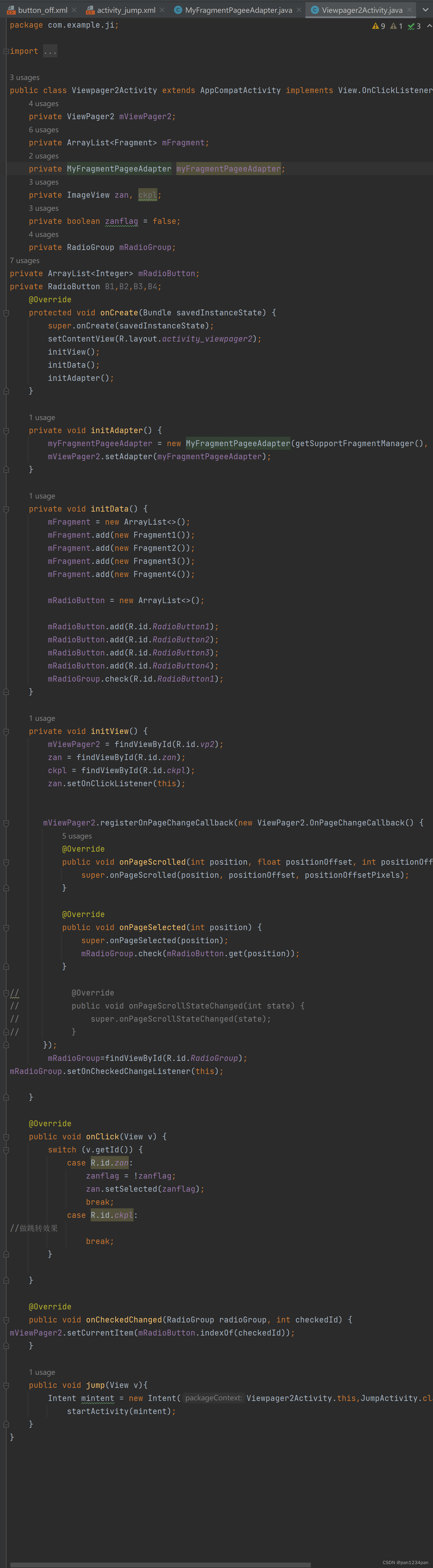433x1568 pixels.
Task: Click the XML file icon on button_off.xml tab
Action: [x=11, y=10]
